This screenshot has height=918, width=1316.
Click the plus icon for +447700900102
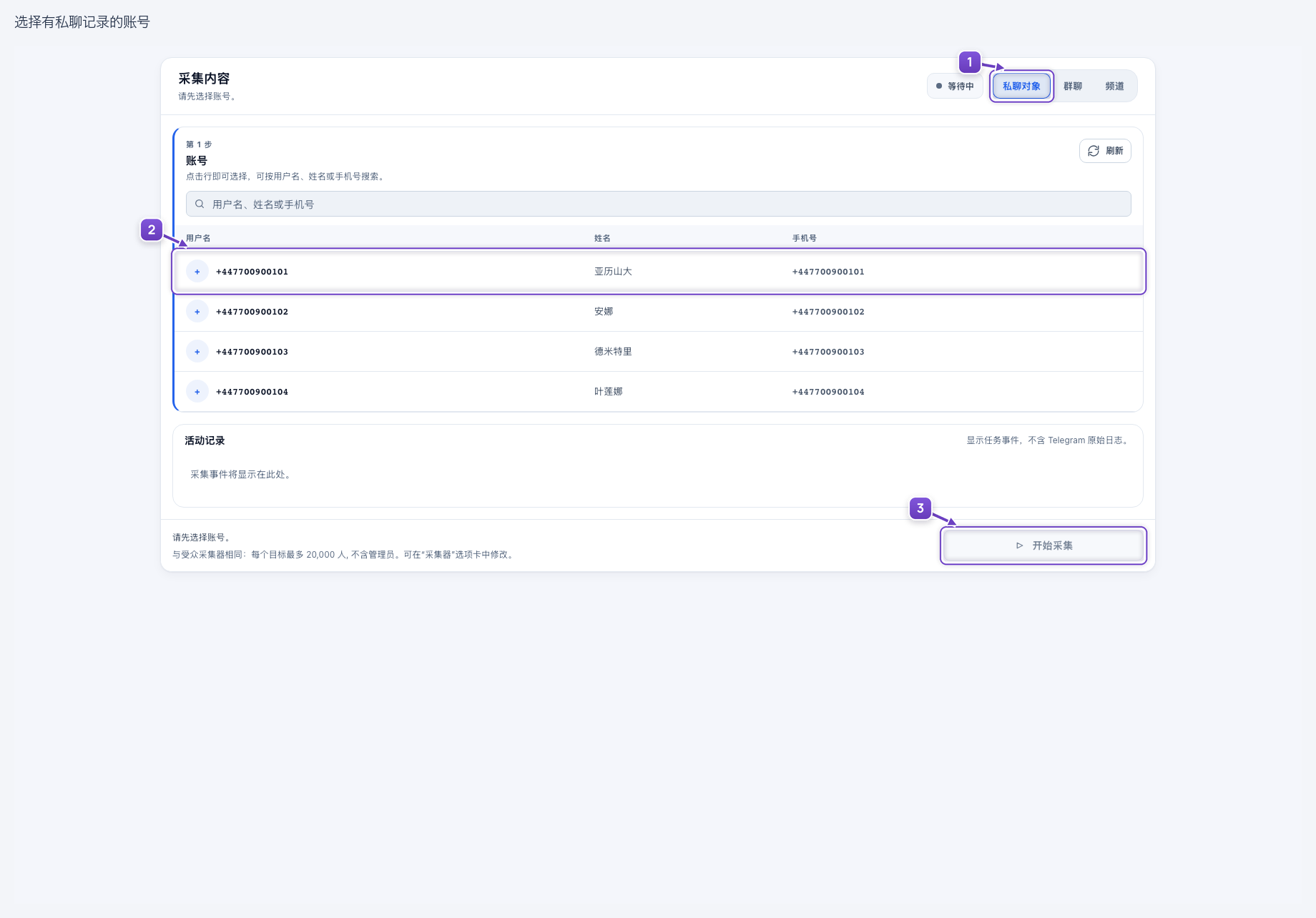197,312
